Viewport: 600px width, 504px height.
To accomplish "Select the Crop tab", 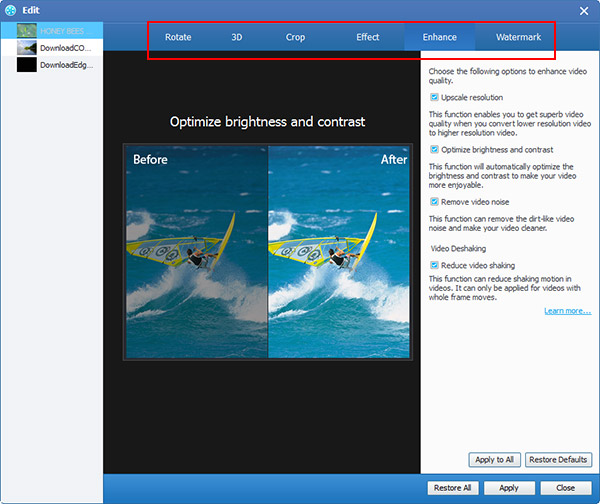I will pyautogui.click(x=295, y=37).
